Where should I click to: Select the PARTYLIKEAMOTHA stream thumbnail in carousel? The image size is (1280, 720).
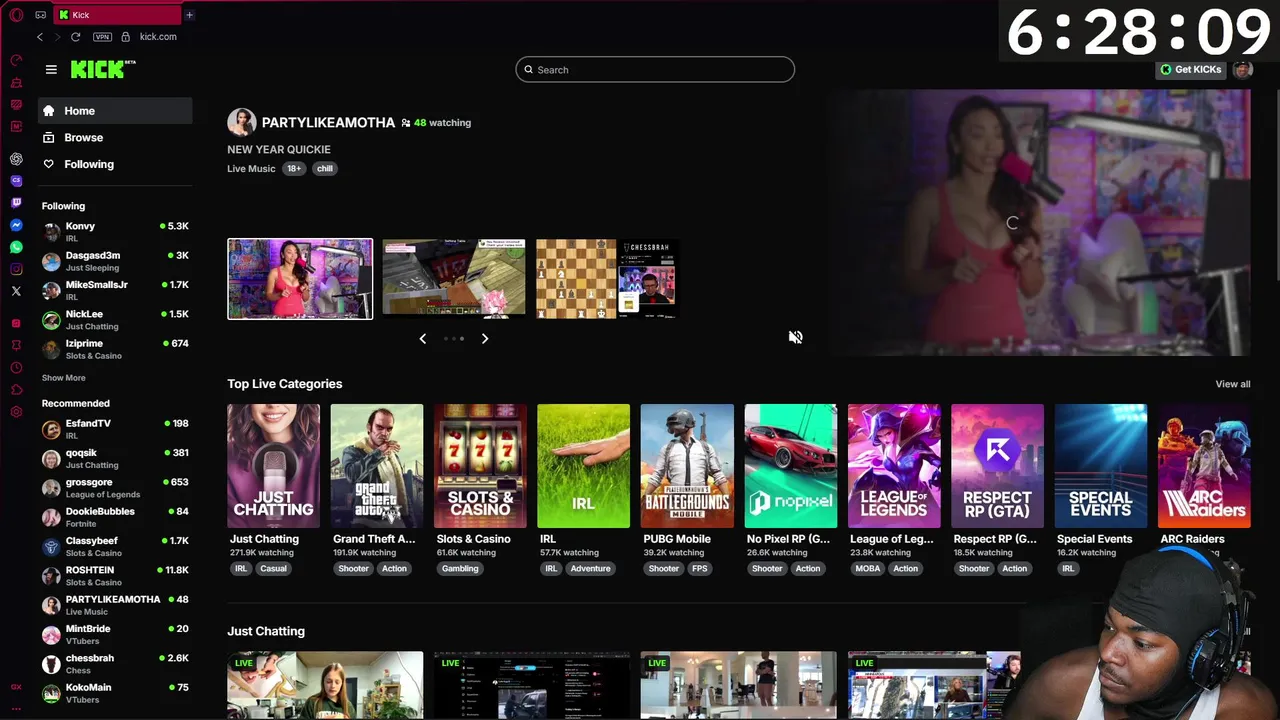(x=300, y=279)
